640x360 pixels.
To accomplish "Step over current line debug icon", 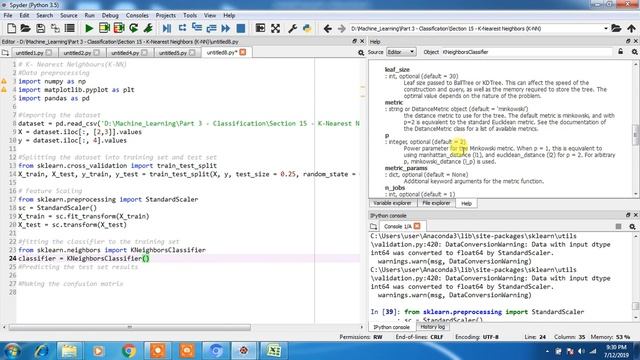I will [x=182, y=28].
